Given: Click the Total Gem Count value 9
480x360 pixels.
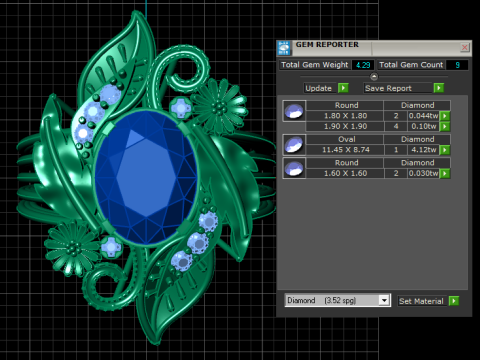Looking at the screenshot, I should pyautogui.click(x=457, y=65).
